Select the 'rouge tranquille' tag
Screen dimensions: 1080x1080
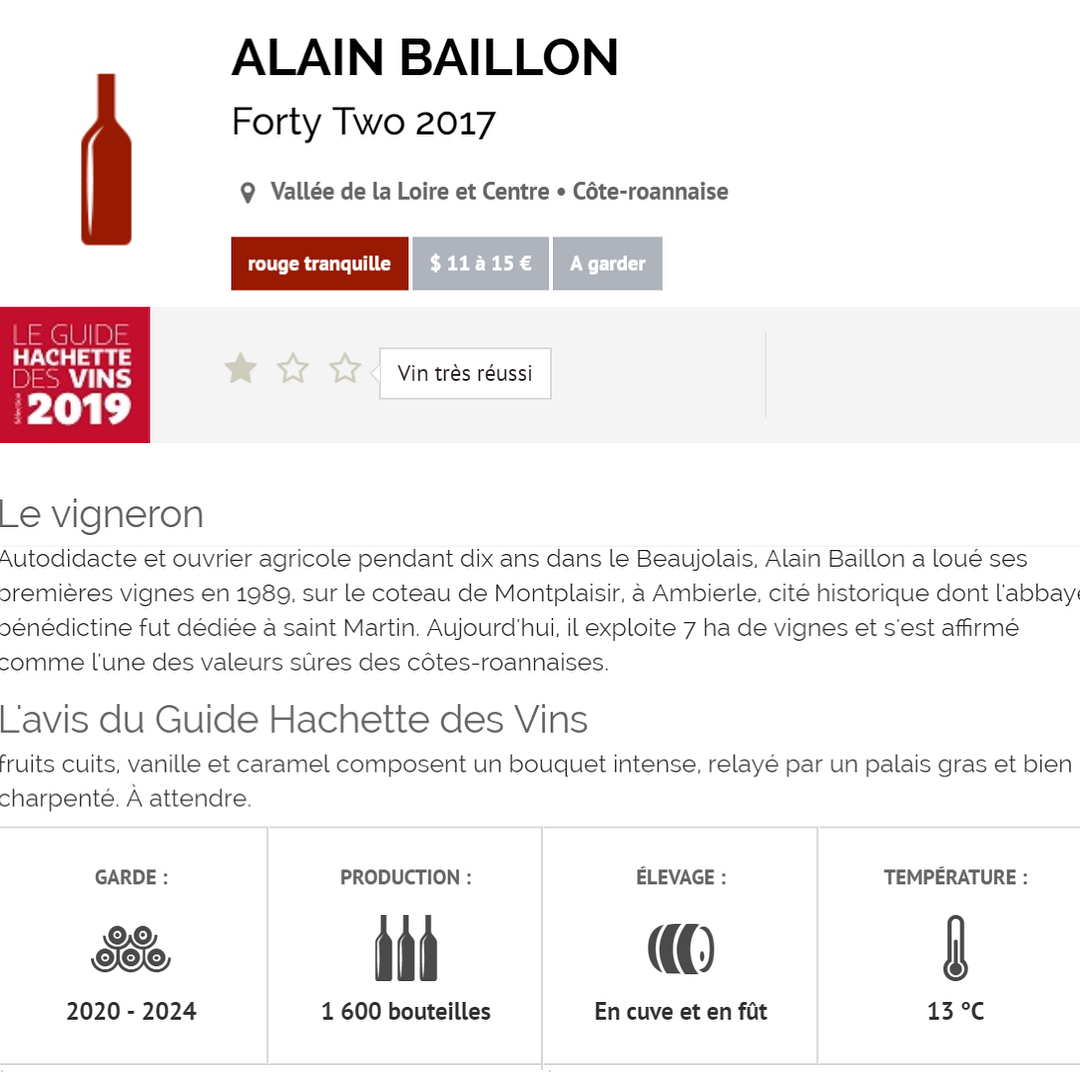pyautogui.click(x=319, y=264)
